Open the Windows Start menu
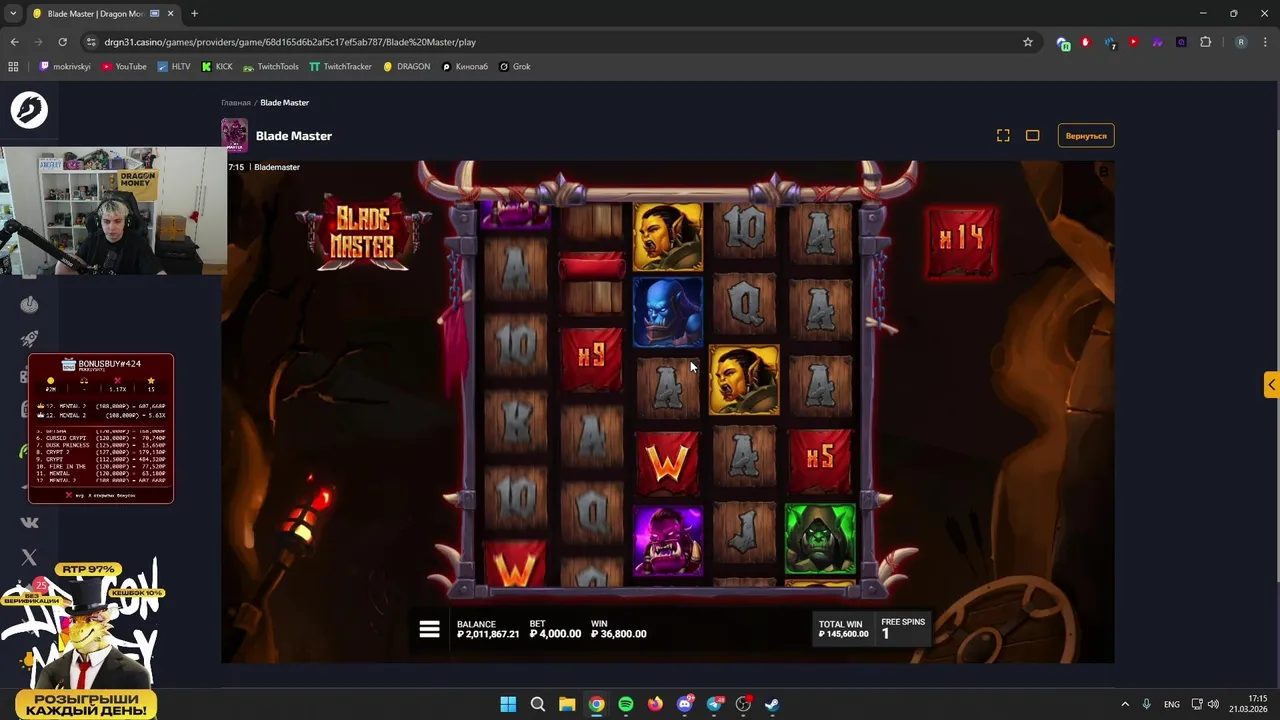Image resolution: width=1280 pixels, height=720 pixels. 508,704
